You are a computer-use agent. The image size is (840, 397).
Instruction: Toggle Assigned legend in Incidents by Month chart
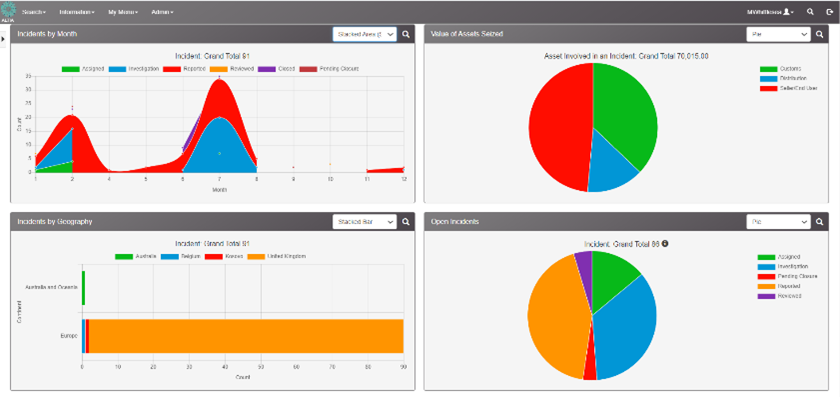coord(82,69)
